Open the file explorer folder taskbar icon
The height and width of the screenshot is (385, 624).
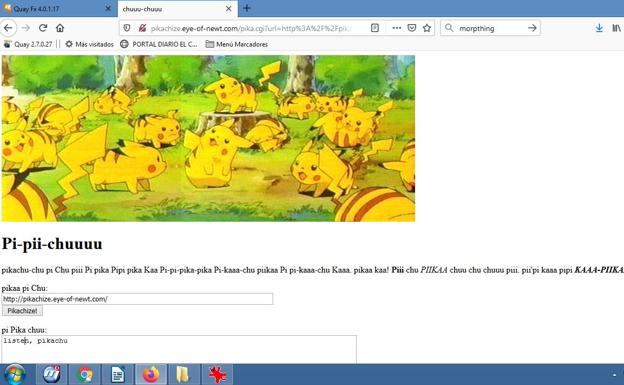tap(183, 374)
